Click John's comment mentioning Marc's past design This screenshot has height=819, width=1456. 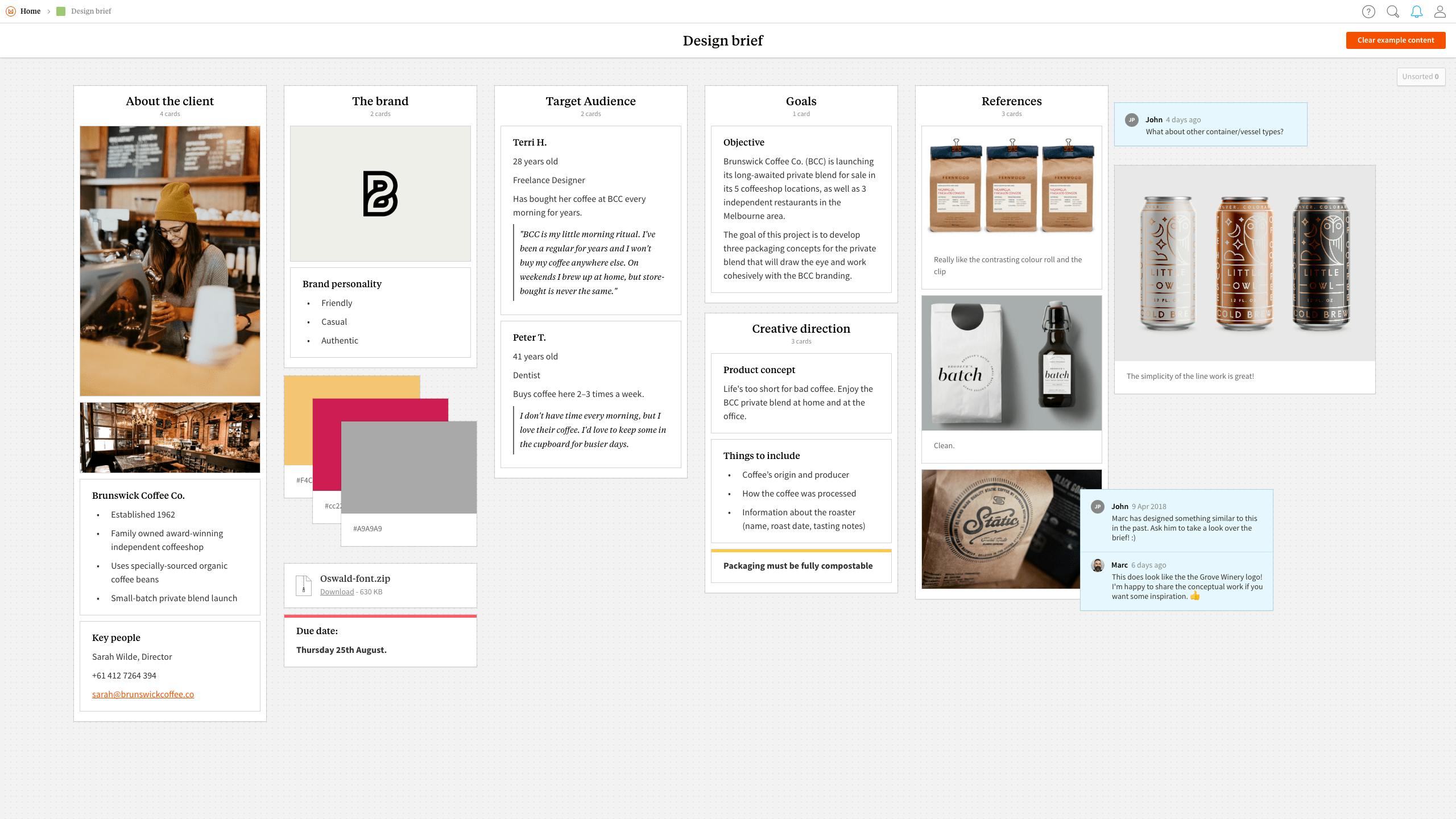(1184, 528)
